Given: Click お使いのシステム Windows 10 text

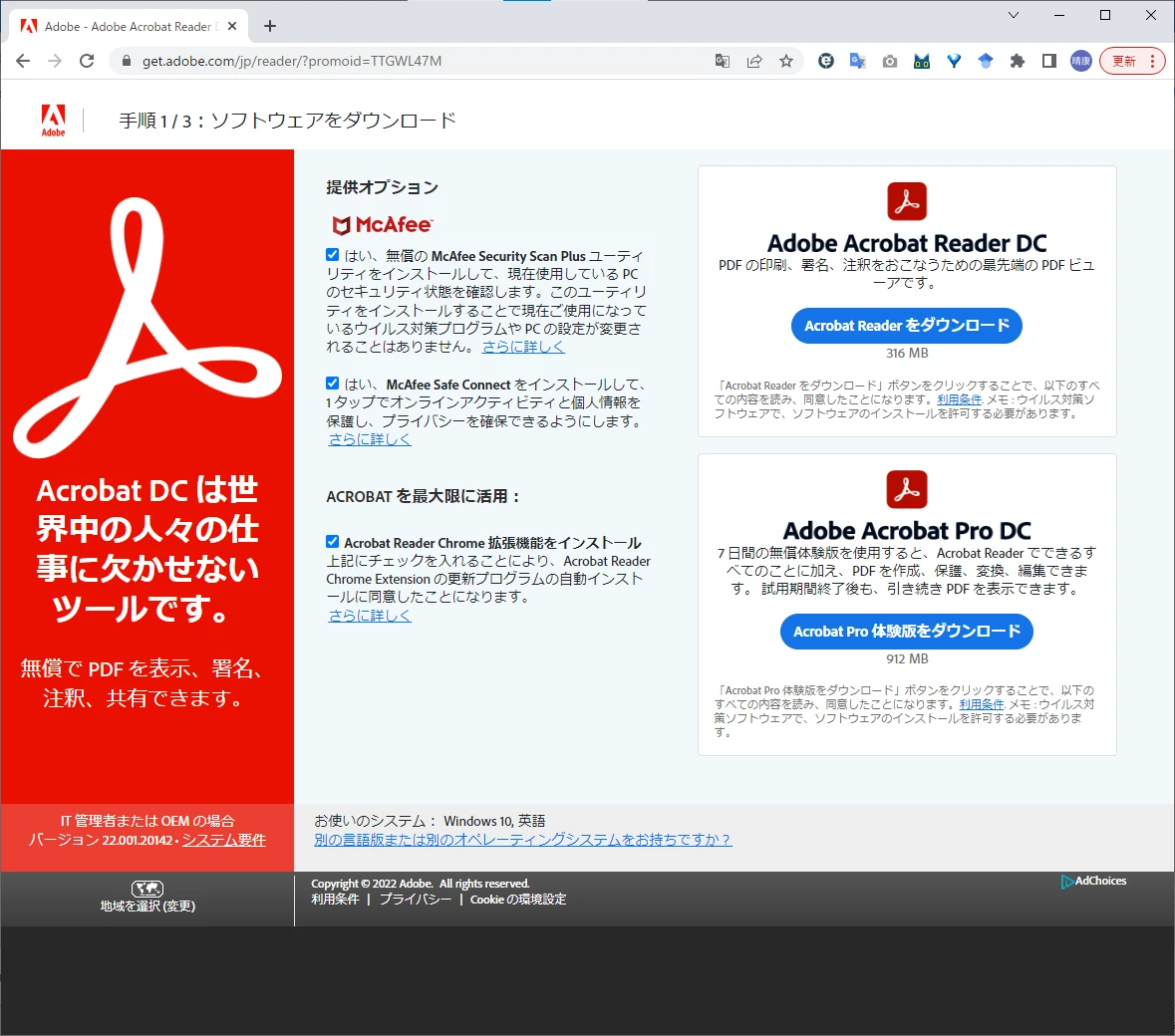Looking at the screenshot, I should tap(430, 821).
